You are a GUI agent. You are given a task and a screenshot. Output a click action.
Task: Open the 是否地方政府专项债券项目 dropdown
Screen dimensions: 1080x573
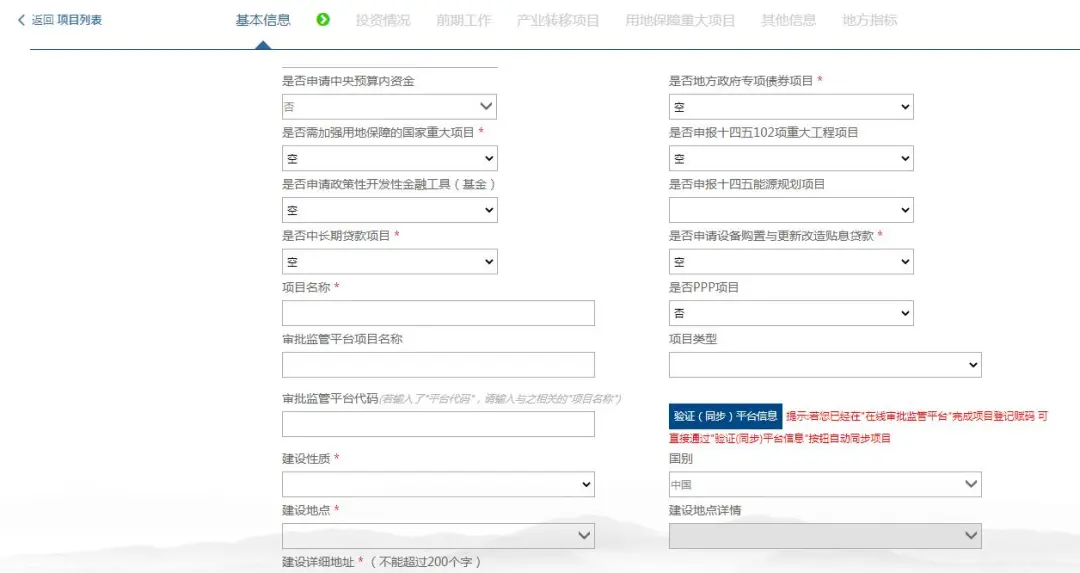790,107
